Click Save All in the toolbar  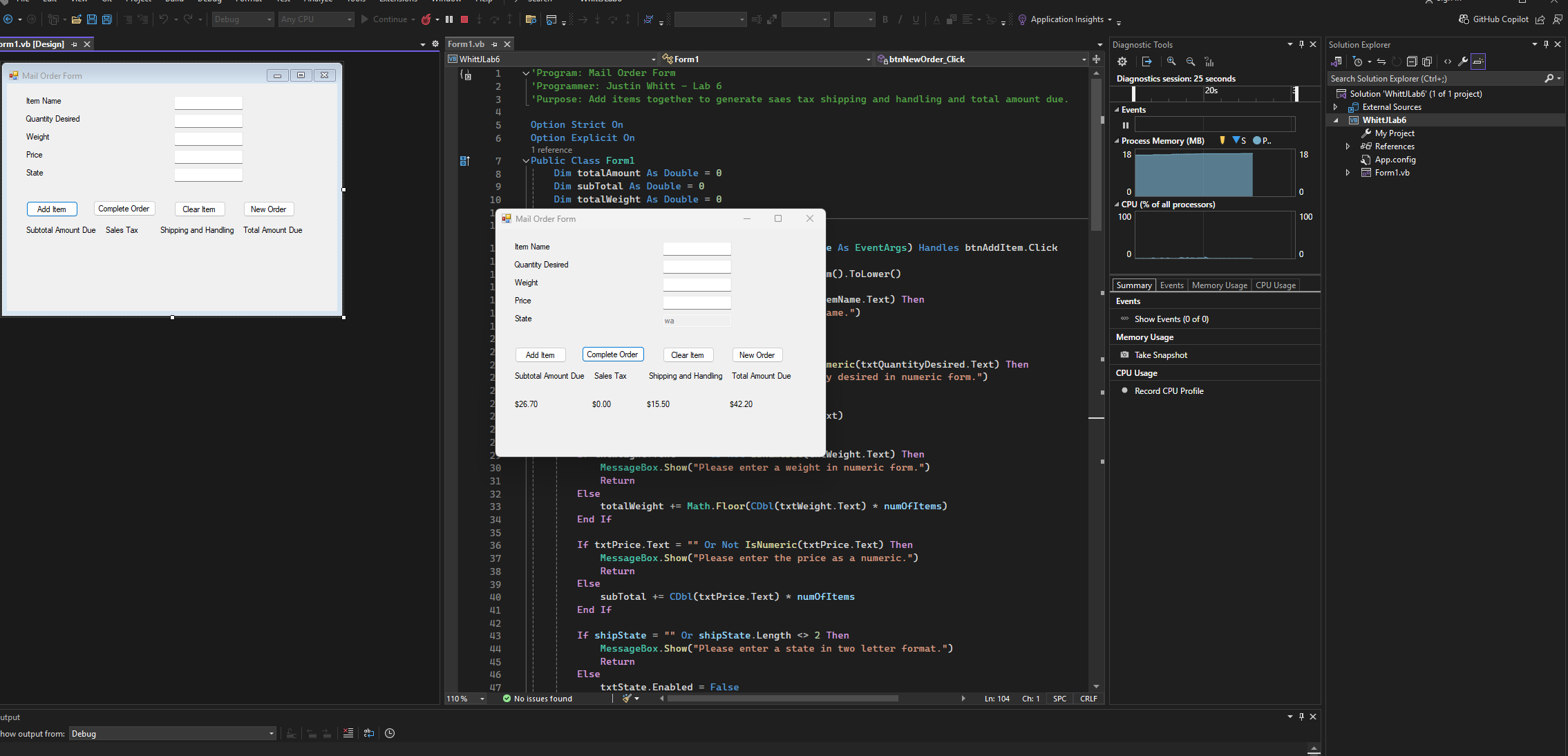pos(107,19)
